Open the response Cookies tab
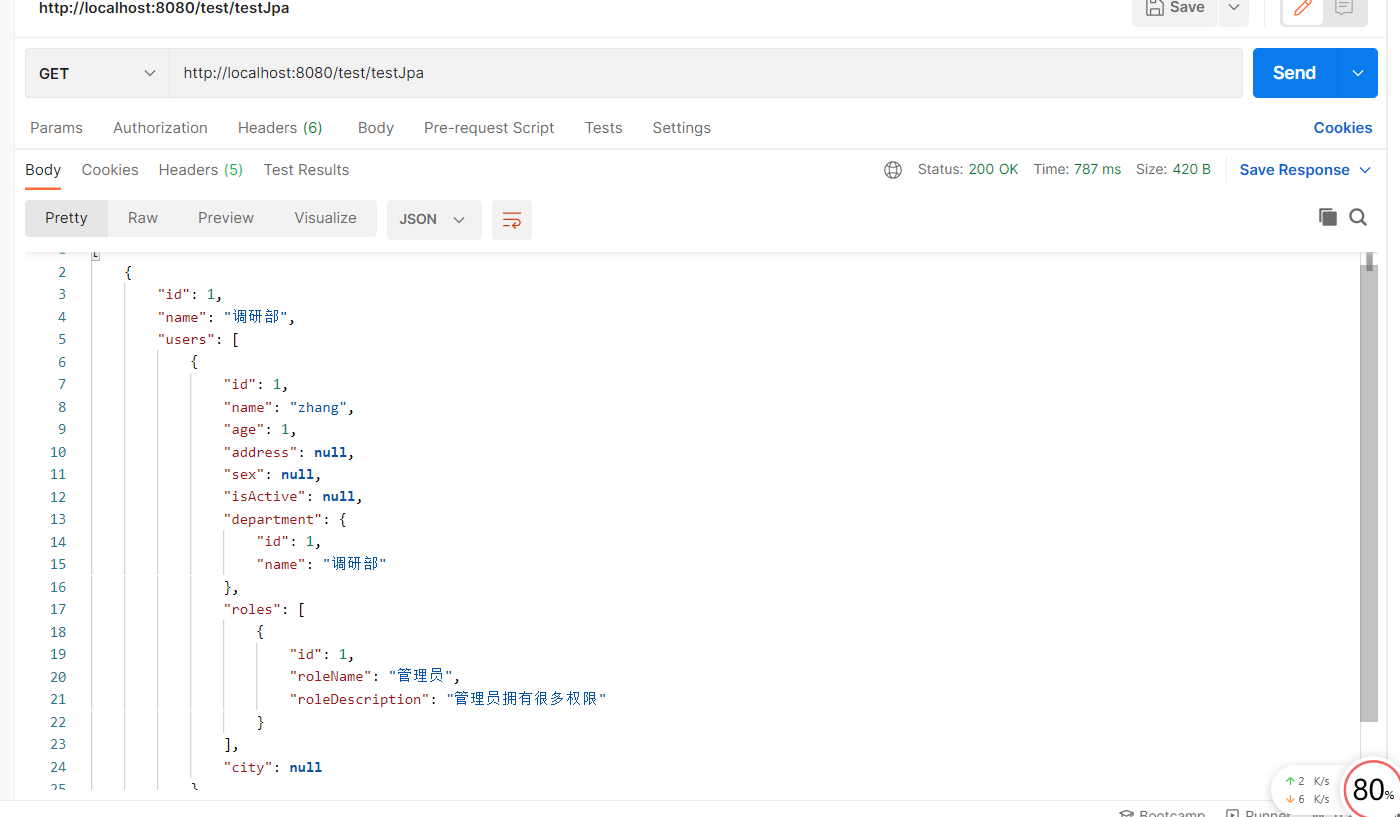 coord(110,170)
